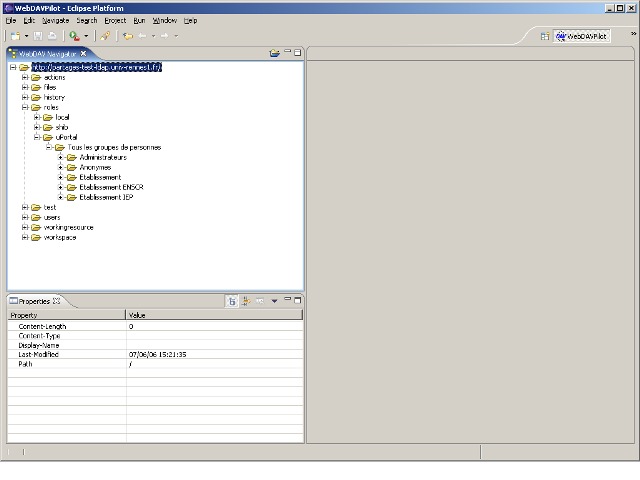Click the External Tools run icon
640x480 pixels.
point(74,36)
